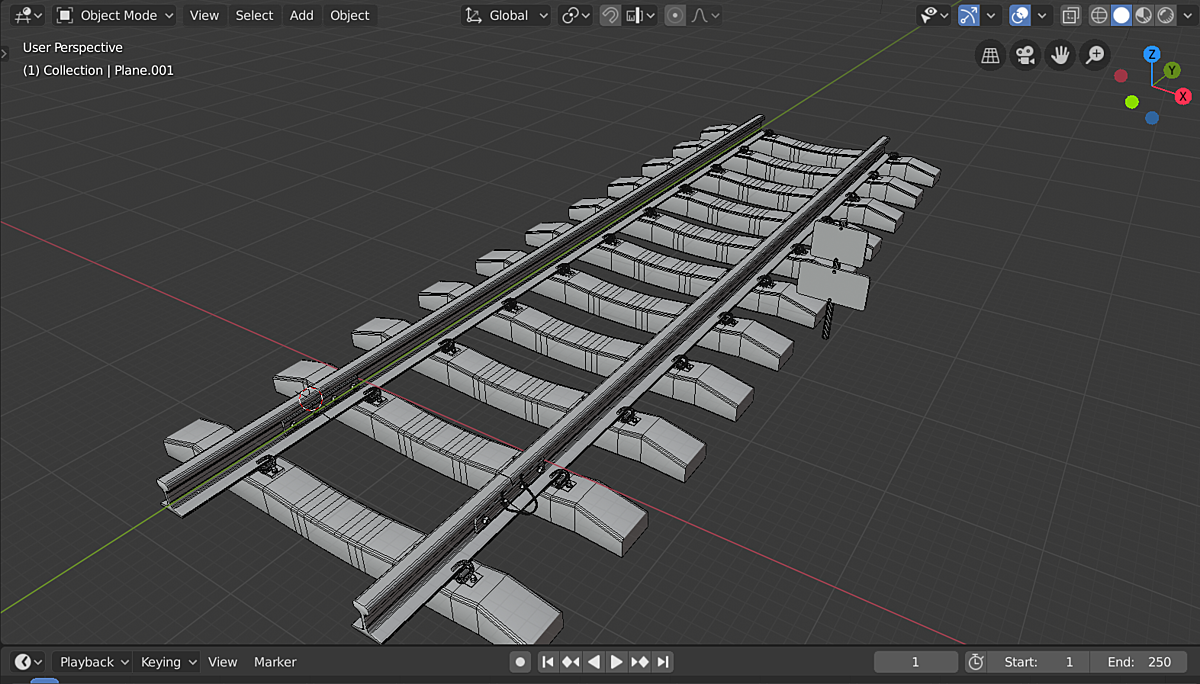Switch to wireframe viewport shading
This screenshot has height=684, width=1200.
pyautogui.click(x=1099, y=15)
